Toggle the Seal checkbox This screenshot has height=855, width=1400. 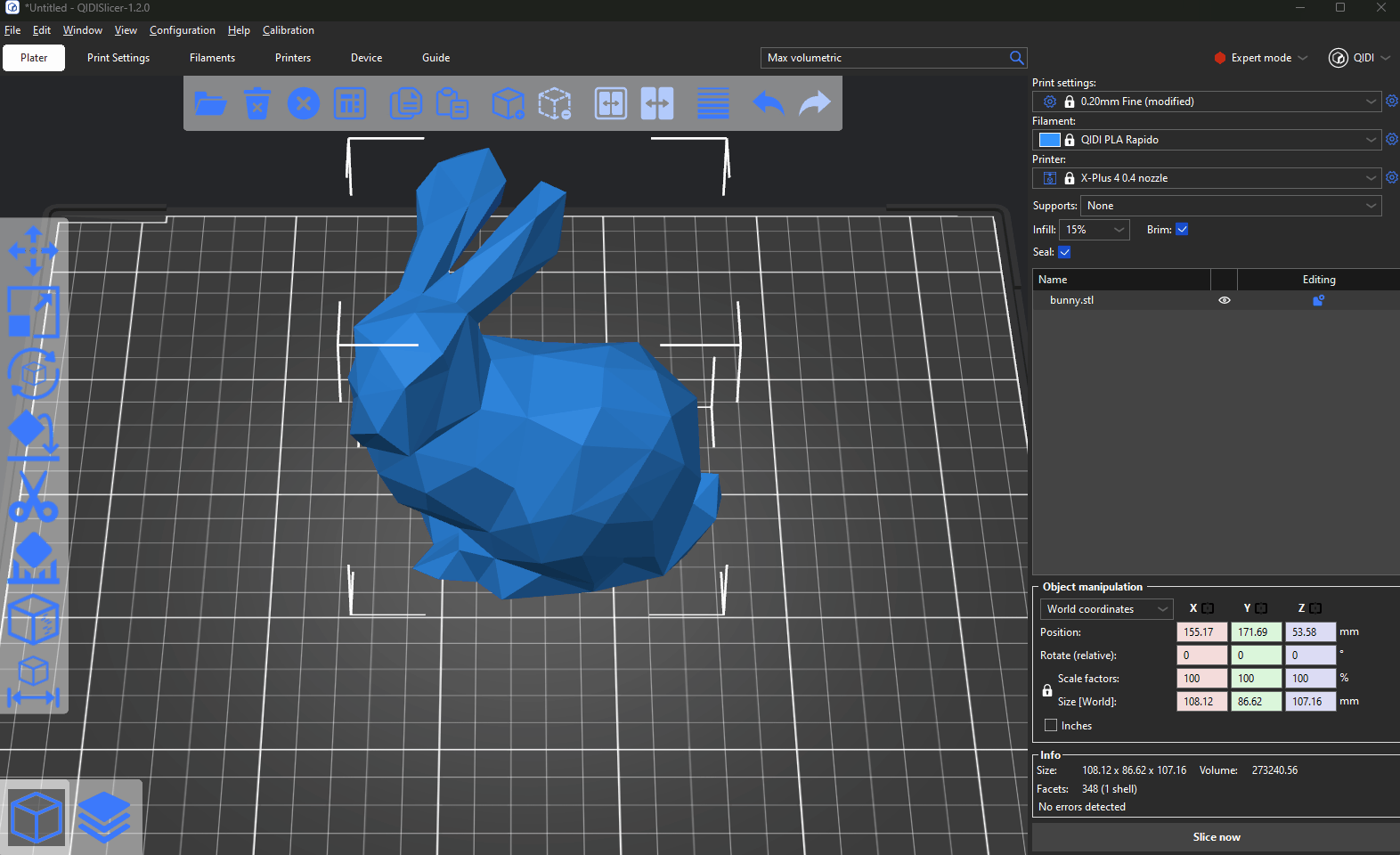click(x=1064, y=252)
